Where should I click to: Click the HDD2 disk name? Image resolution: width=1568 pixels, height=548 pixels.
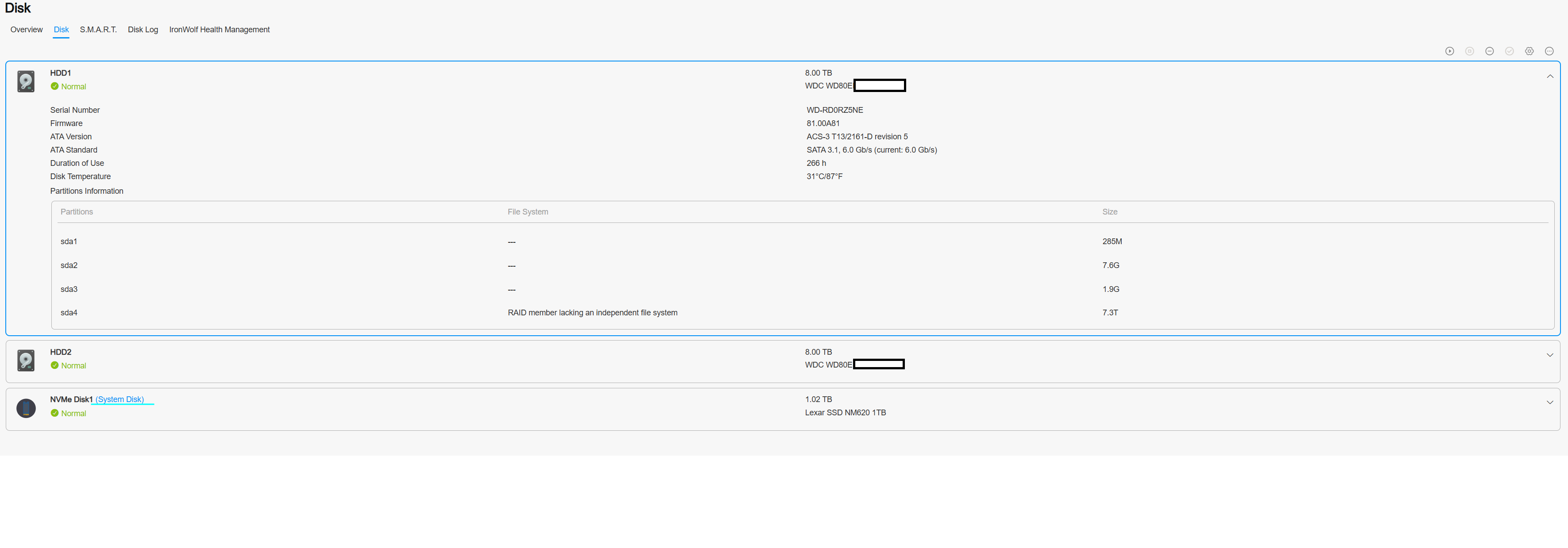[61, 352]
